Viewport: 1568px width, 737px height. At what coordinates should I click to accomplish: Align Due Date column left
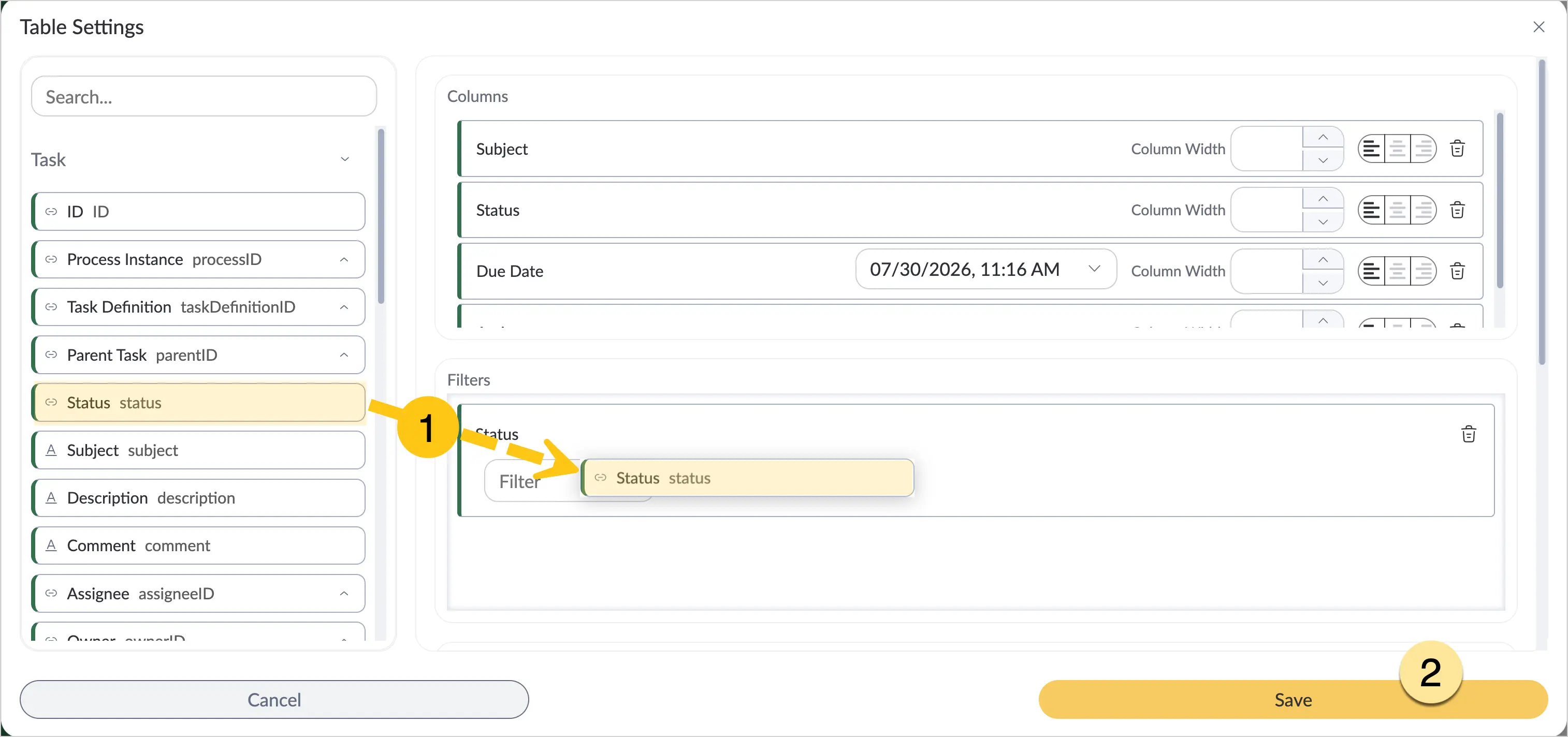(1371, 271)
